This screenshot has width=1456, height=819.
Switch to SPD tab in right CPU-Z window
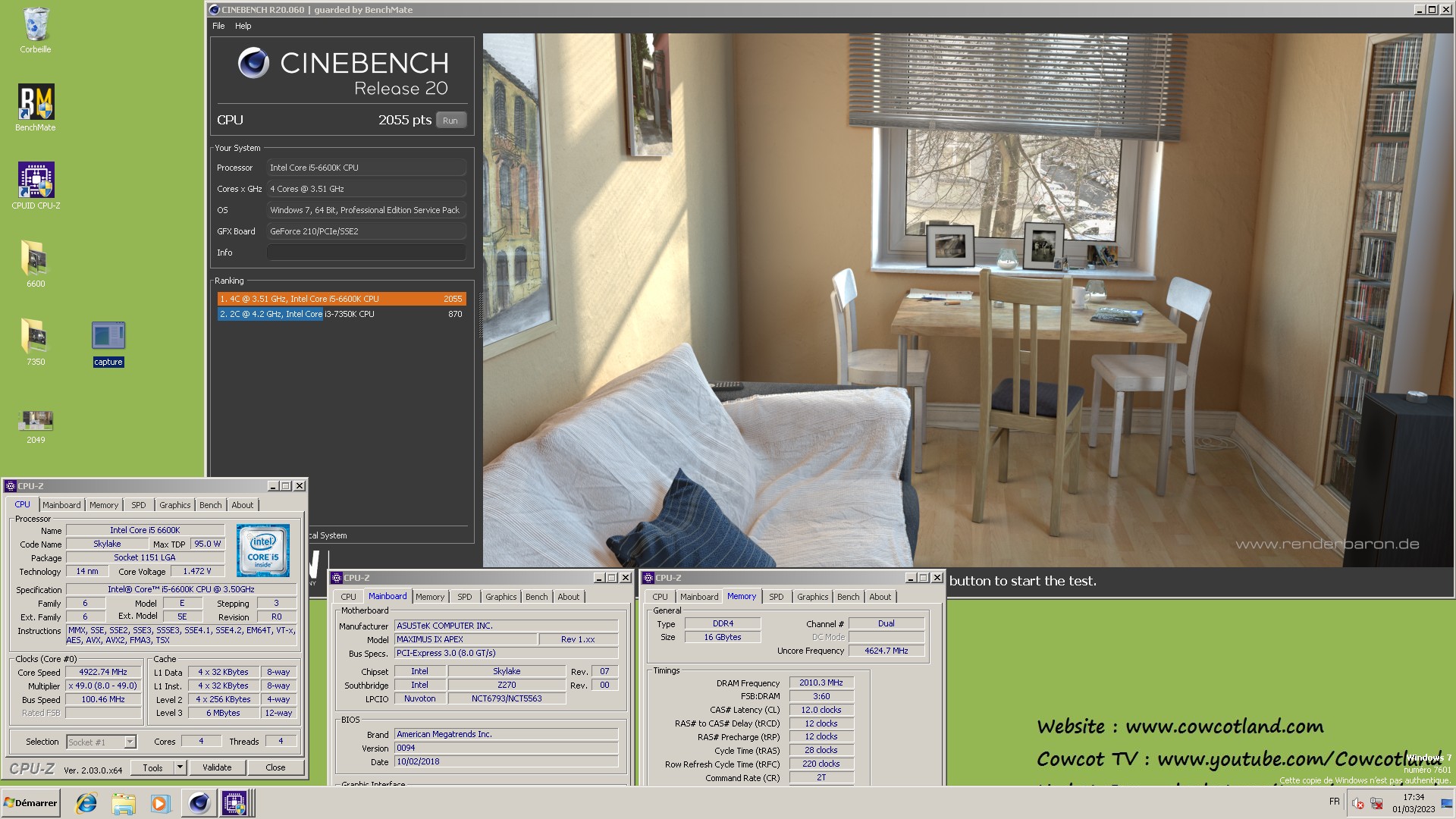point(777,598)
